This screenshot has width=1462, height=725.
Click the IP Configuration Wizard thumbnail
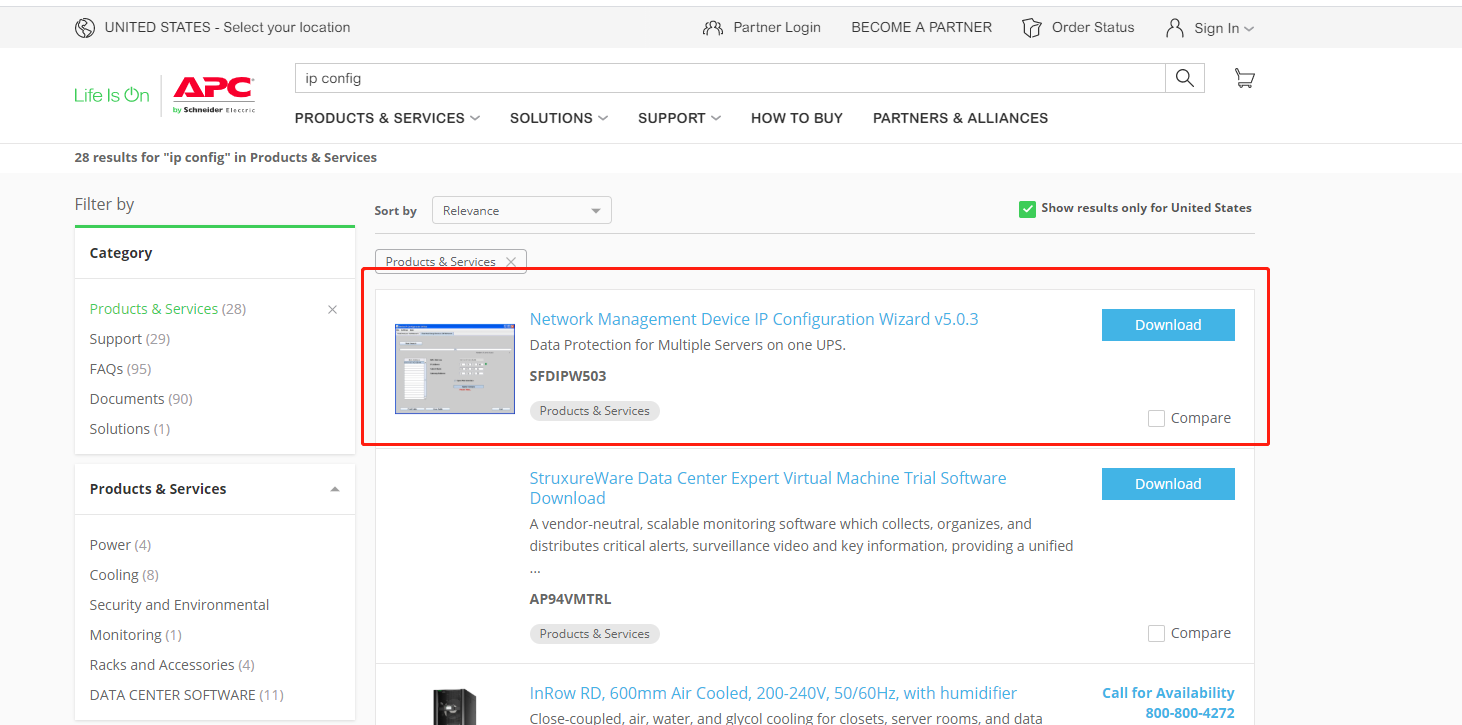click(455, 369)
